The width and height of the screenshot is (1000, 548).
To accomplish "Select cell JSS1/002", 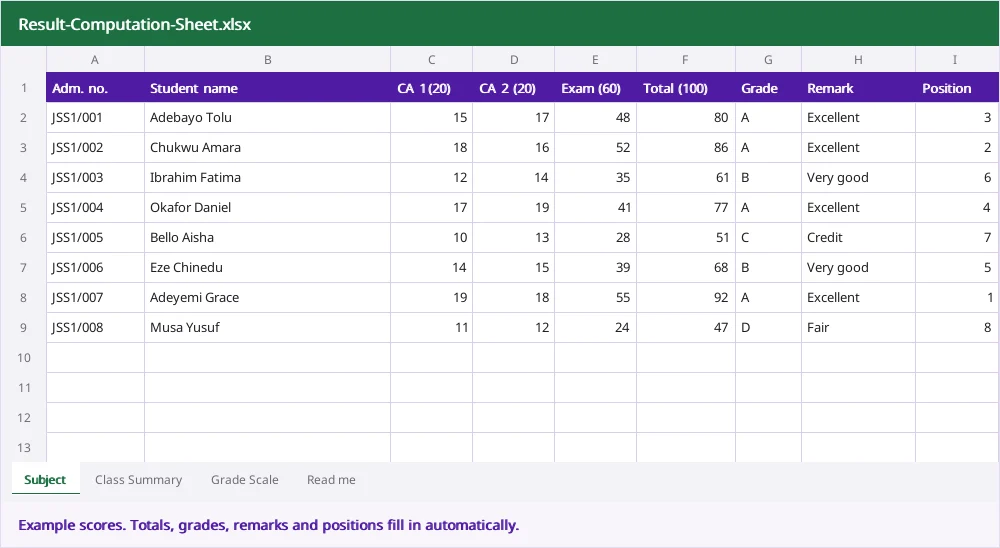I will [95, 147].
